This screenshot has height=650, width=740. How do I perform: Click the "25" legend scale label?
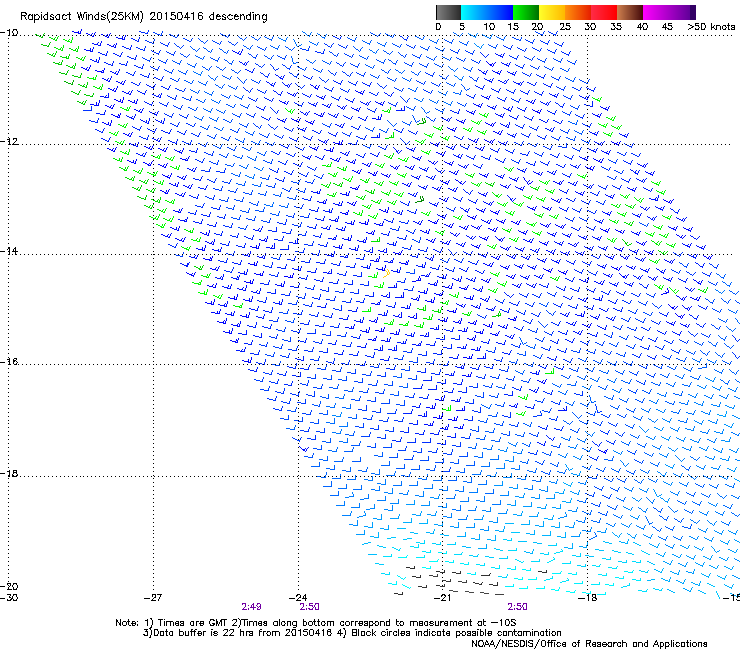tap(564, 26)
